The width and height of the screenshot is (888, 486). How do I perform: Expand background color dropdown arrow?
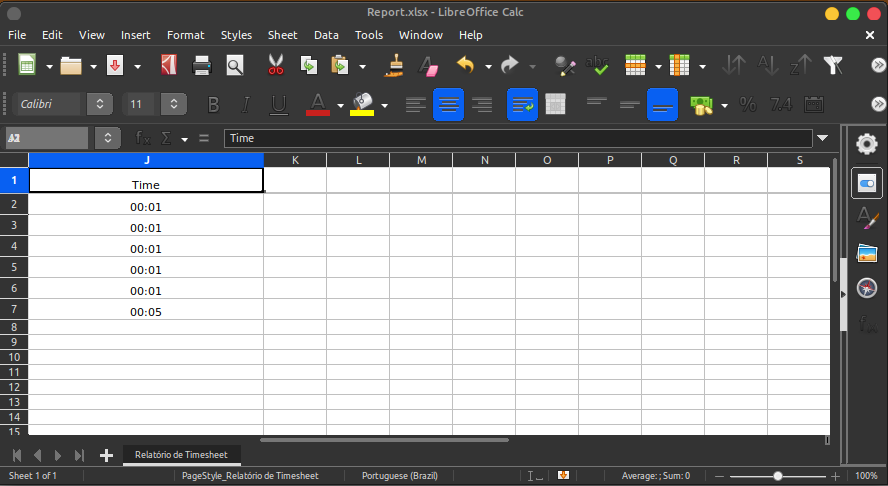(x=385, y=105)
